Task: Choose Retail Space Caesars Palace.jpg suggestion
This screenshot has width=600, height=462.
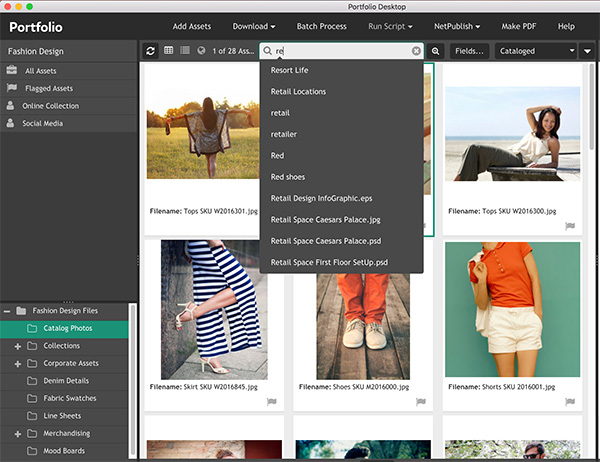Action: [x=341, y=220]
